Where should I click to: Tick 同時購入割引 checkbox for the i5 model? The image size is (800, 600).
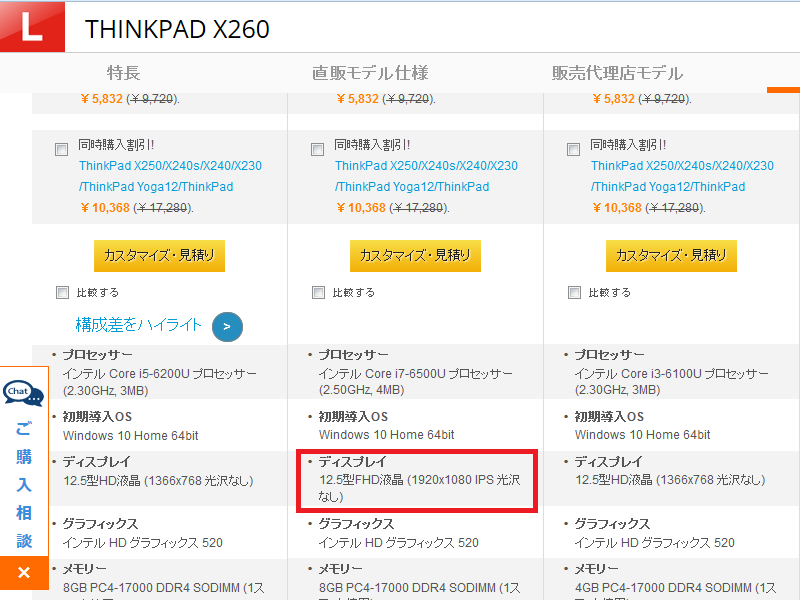point(62,149)
